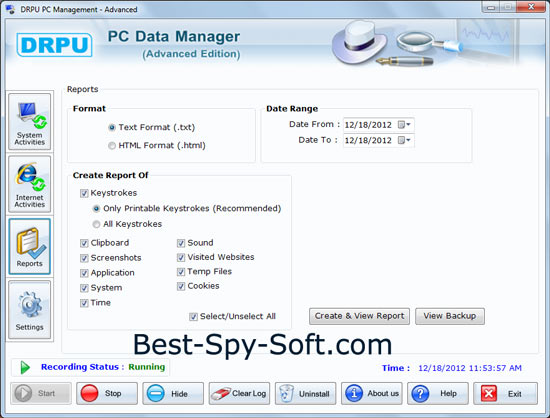Uncheck the Screenshots checkbox
Screen dimensions: 550x418
click(84, 258)
